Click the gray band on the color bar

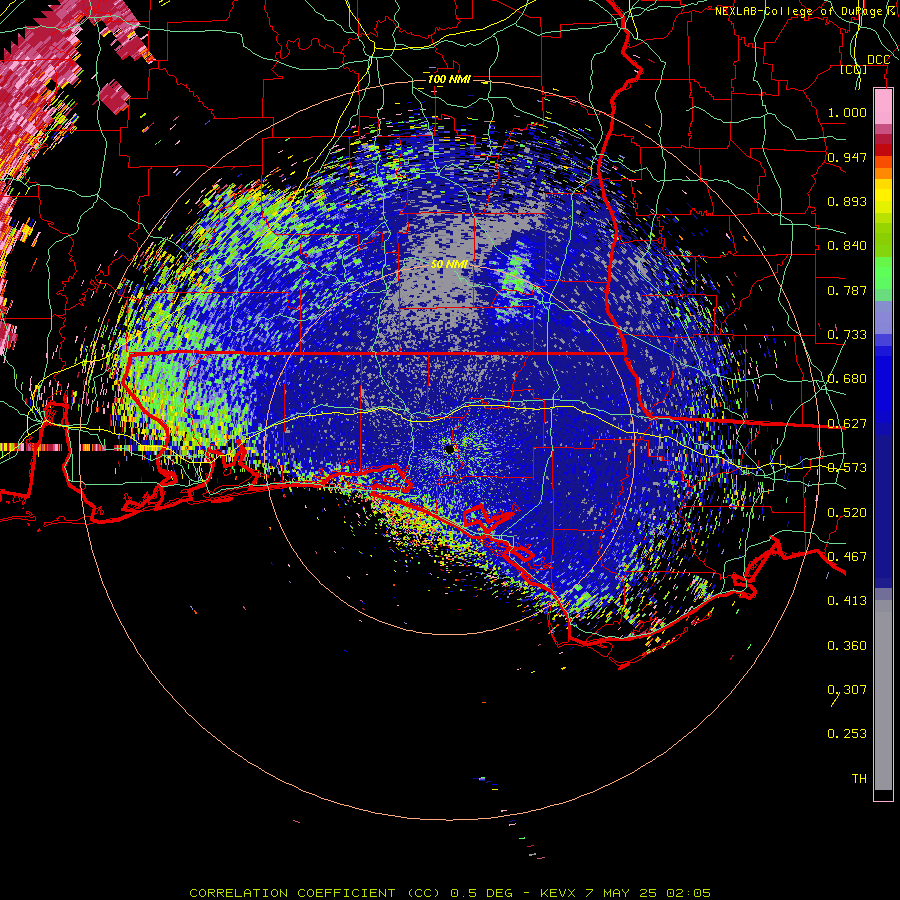point(883,695)
